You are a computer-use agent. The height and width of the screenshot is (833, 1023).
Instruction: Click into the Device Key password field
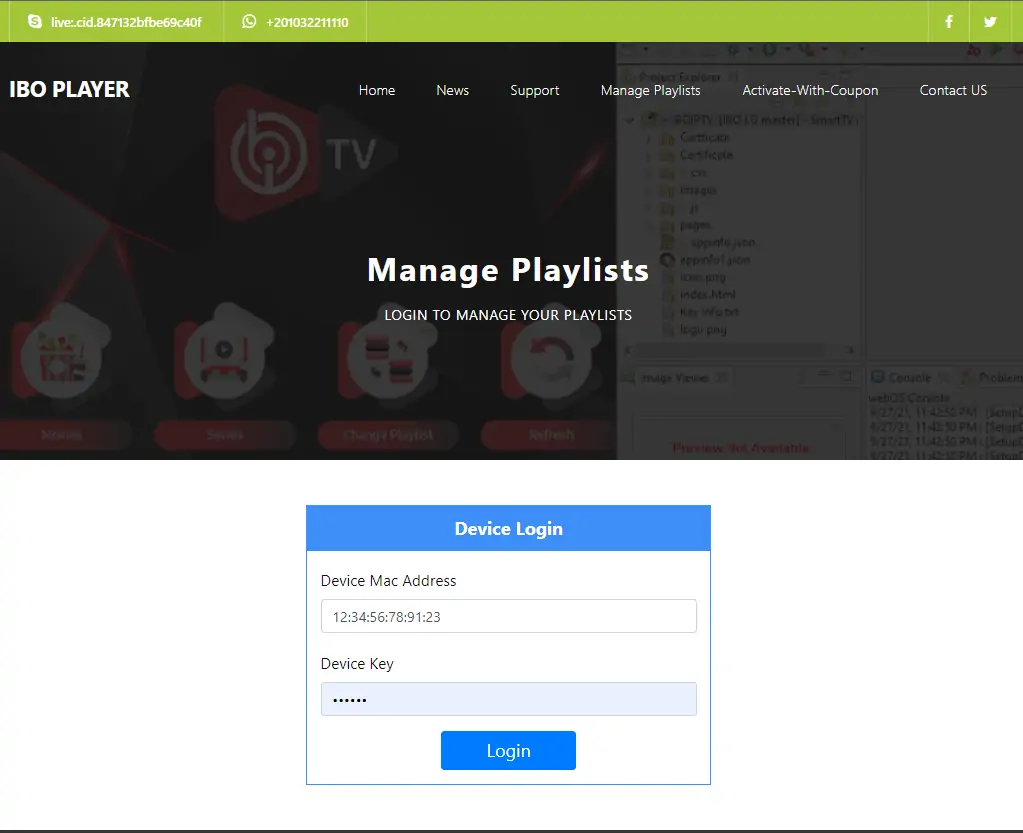(x=508, y=700)
